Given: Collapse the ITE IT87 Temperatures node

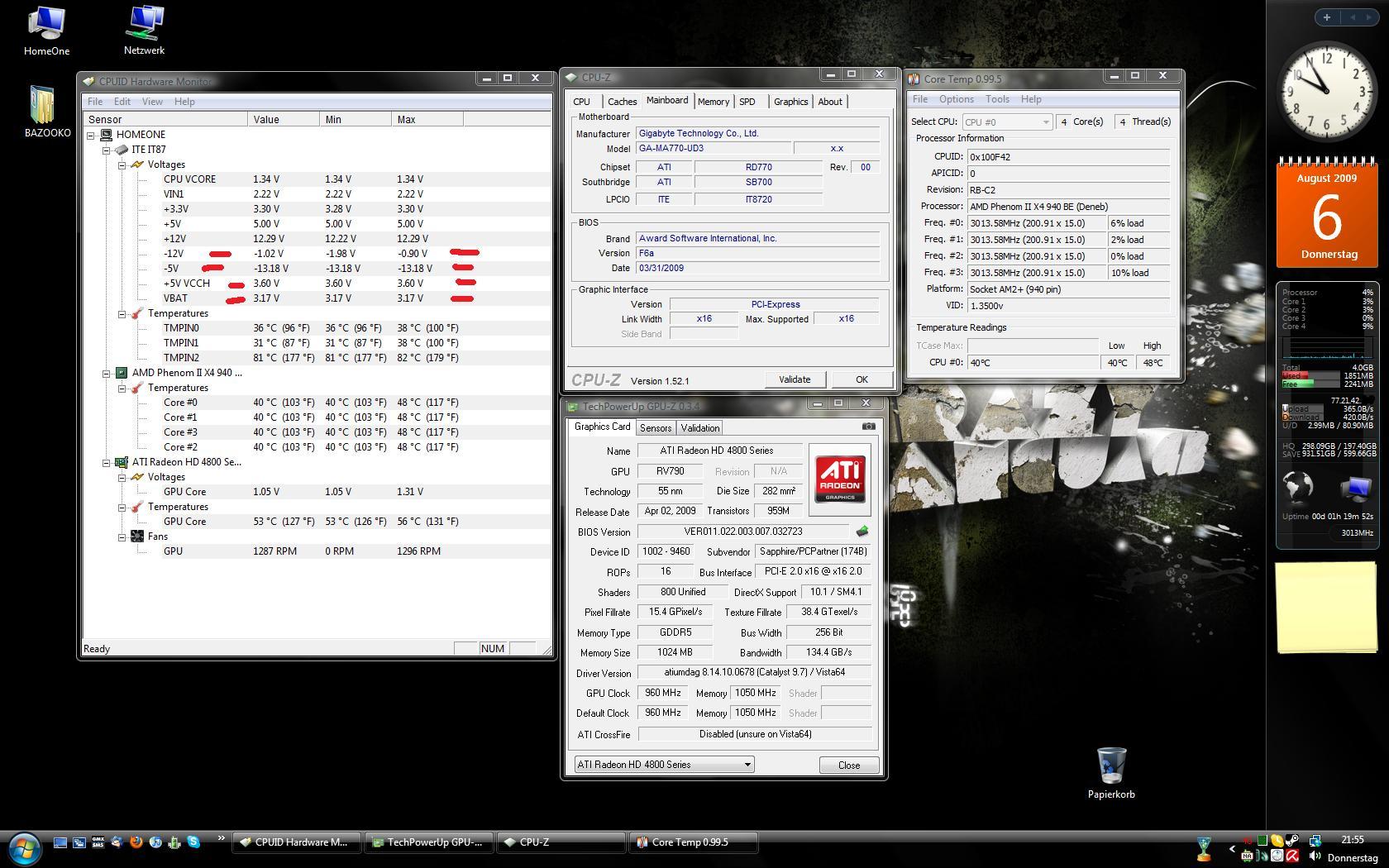Looking at the screenshot, I should click(x=122, y=313).
